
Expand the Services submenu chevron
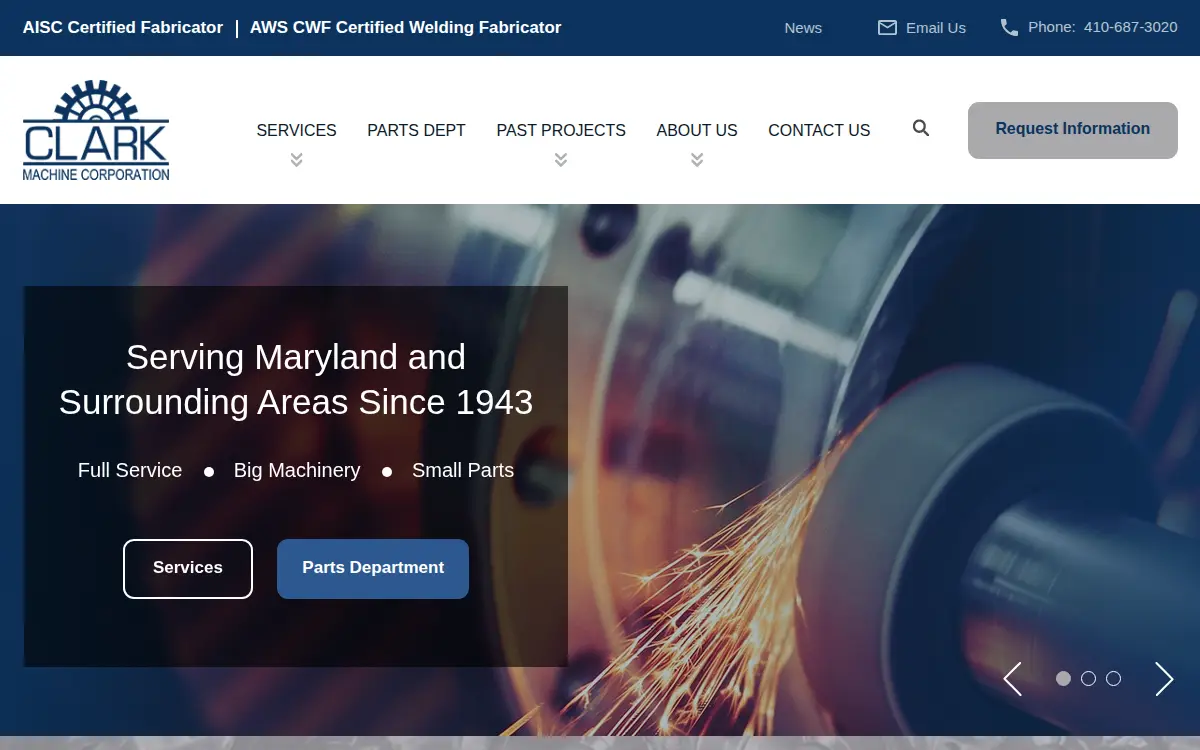point(296,160)
